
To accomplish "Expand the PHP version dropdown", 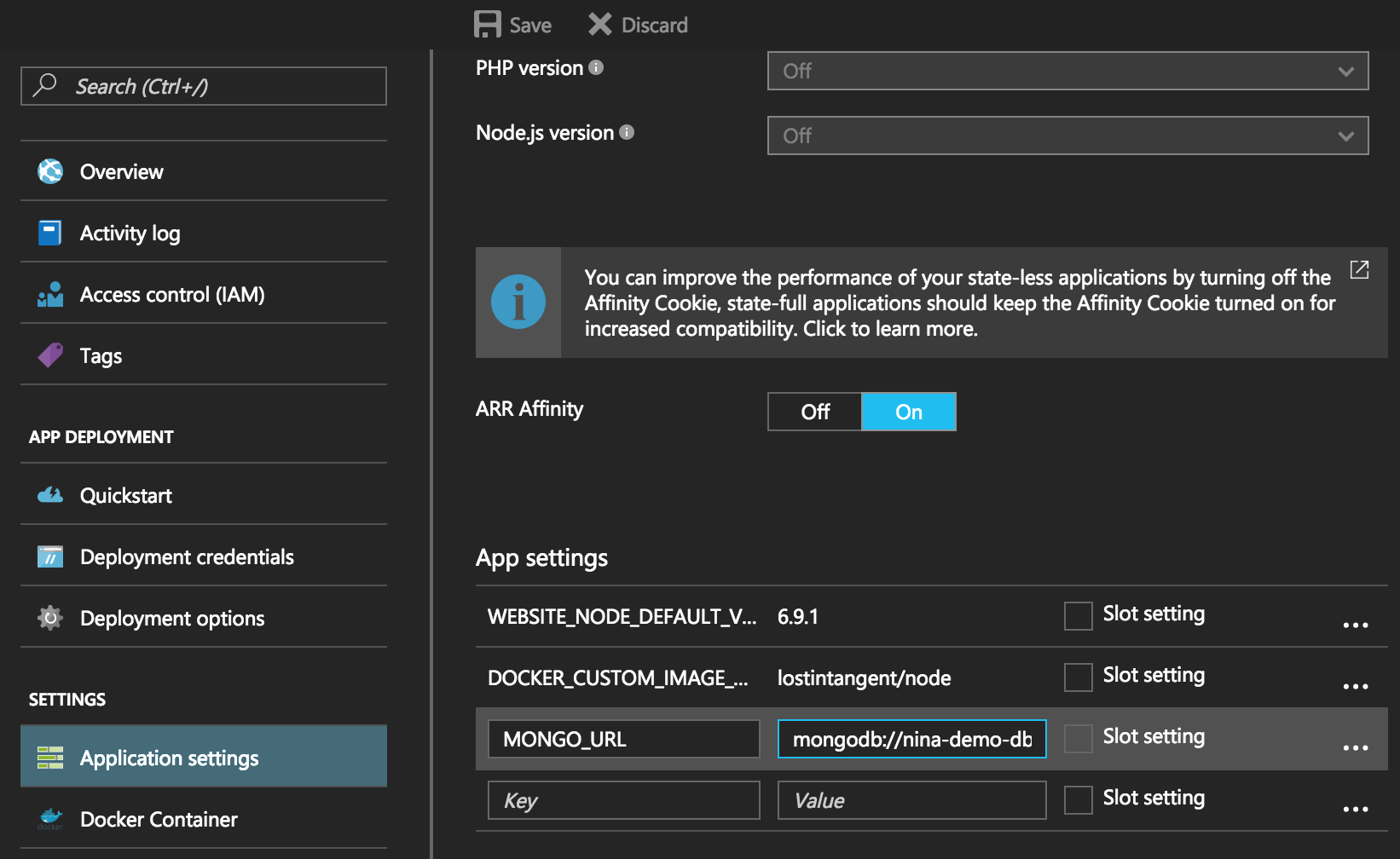I will click(1067, 71).
